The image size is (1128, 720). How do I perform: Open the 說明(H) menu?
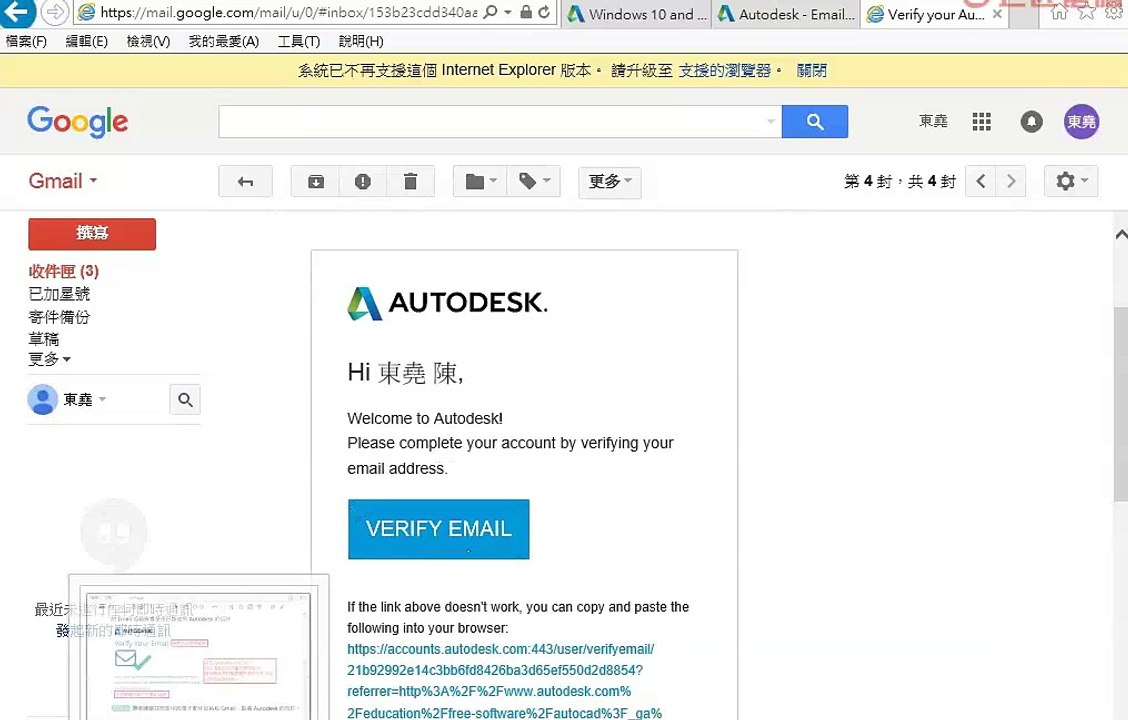(x=360, y=41)
